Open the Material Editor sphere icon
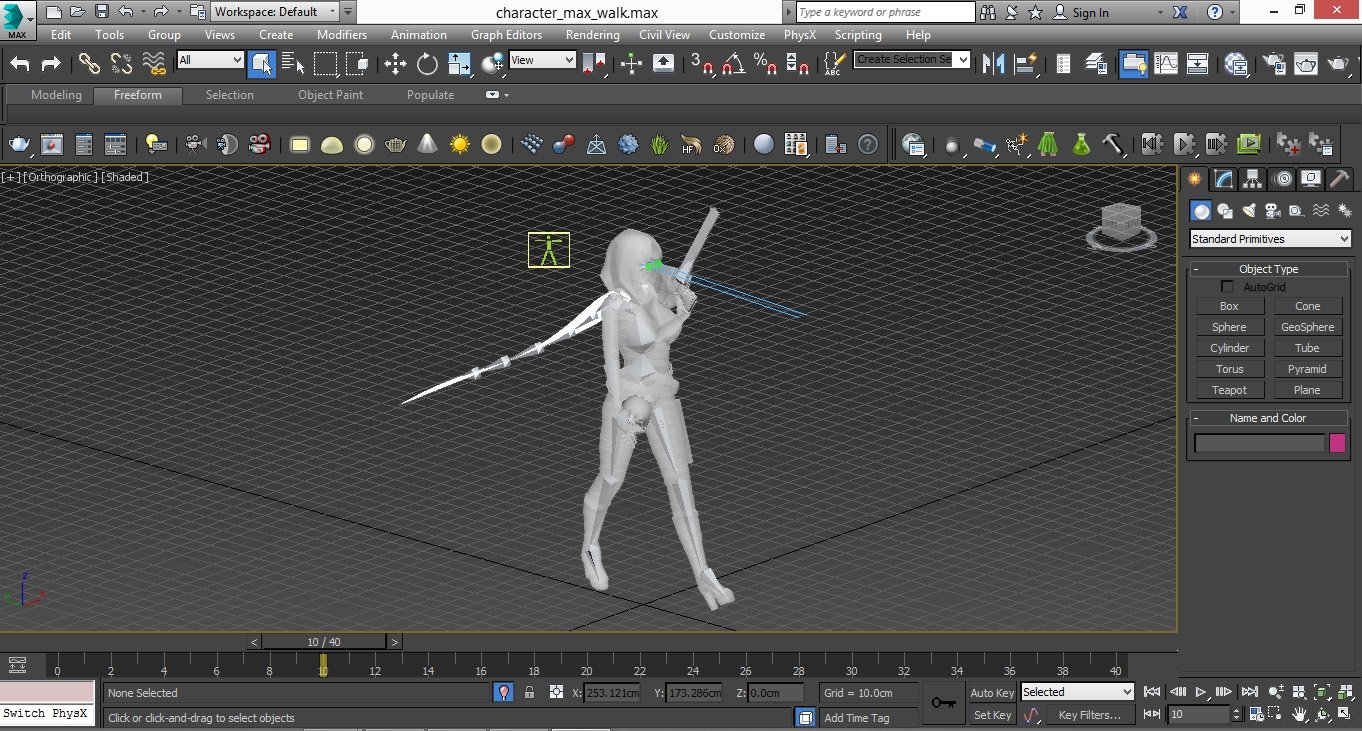Viewport: 1362px width, 731px height. click(1236, 64)
